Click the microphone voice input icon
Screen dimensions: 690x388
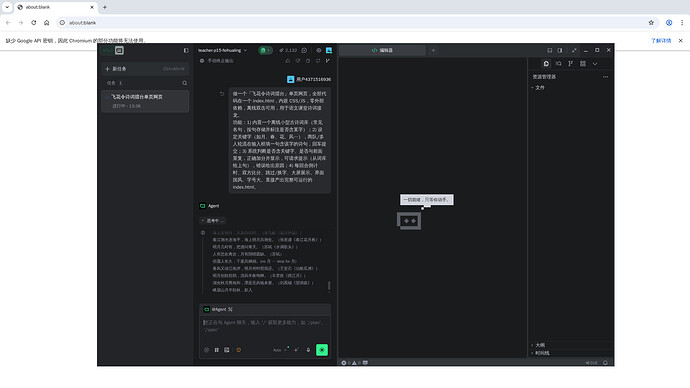pyautogui.click(x=308, y=350)
